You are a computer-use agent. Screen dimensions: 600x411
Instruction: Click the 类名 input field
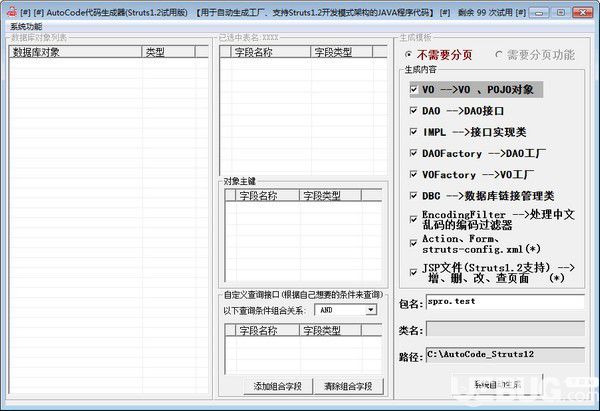pos(505,329)
